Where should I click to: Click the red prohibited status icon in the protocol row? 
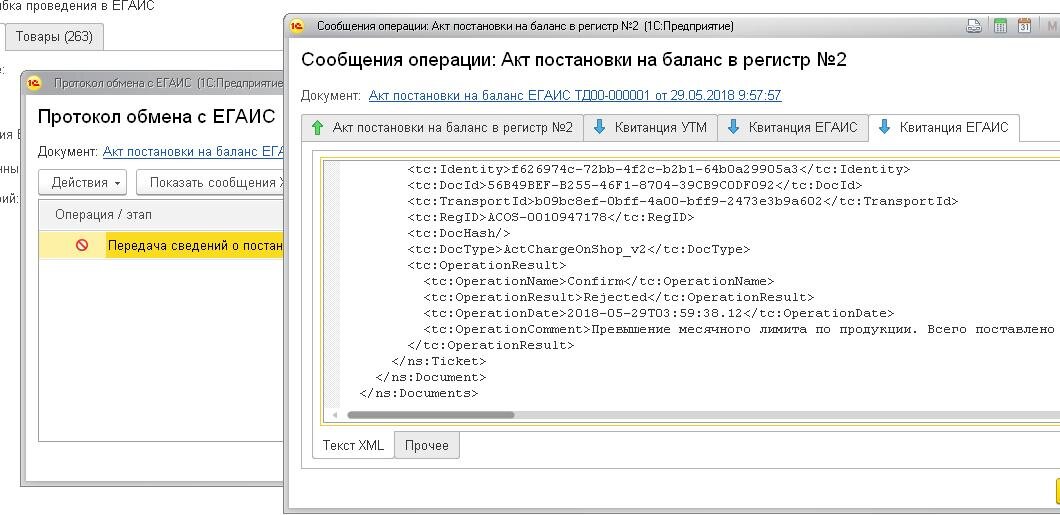82,245
